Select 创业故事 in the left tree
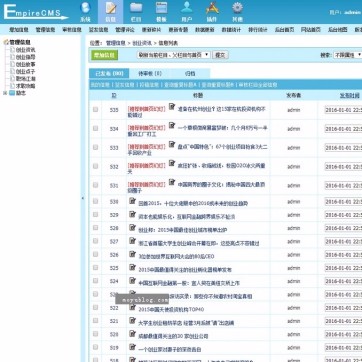 (x=26, y=64)
